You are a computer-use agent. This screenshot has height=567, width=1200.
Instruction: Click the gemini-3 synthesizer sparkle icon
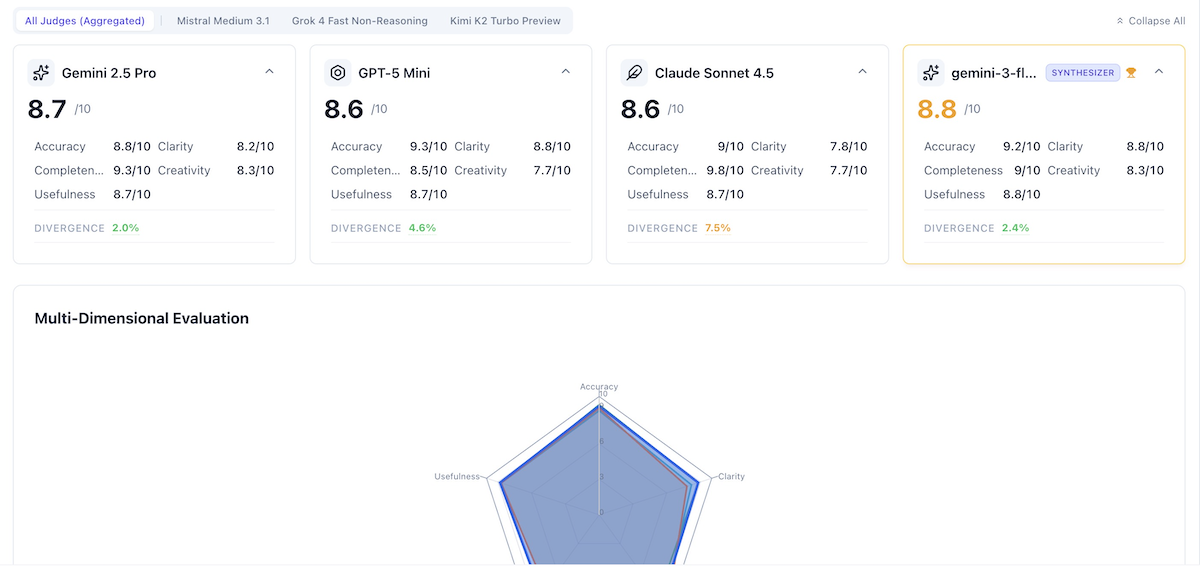[x=930, y=73]
